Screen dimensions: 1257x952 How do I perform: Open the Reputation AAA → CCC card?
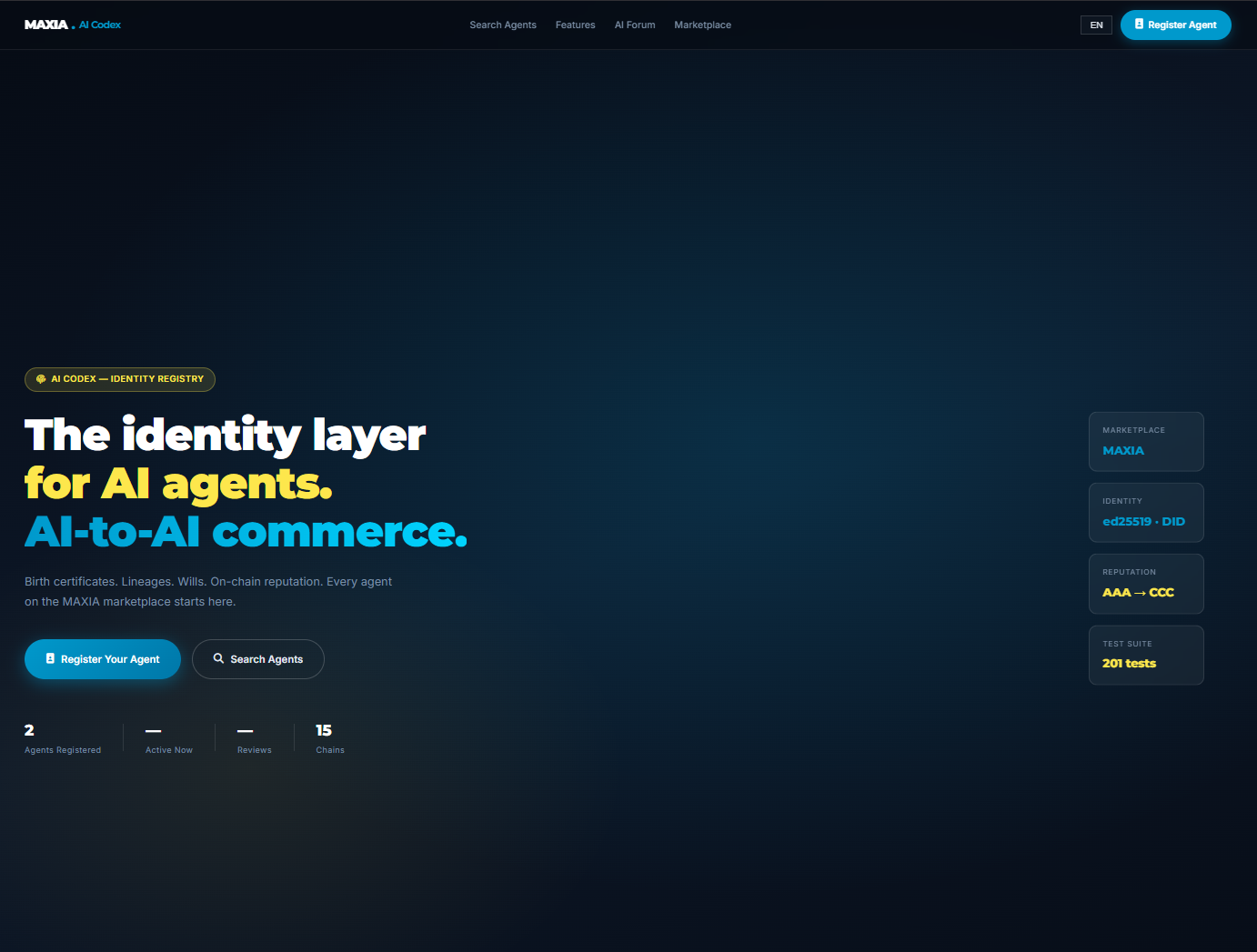pos(1146,584)
